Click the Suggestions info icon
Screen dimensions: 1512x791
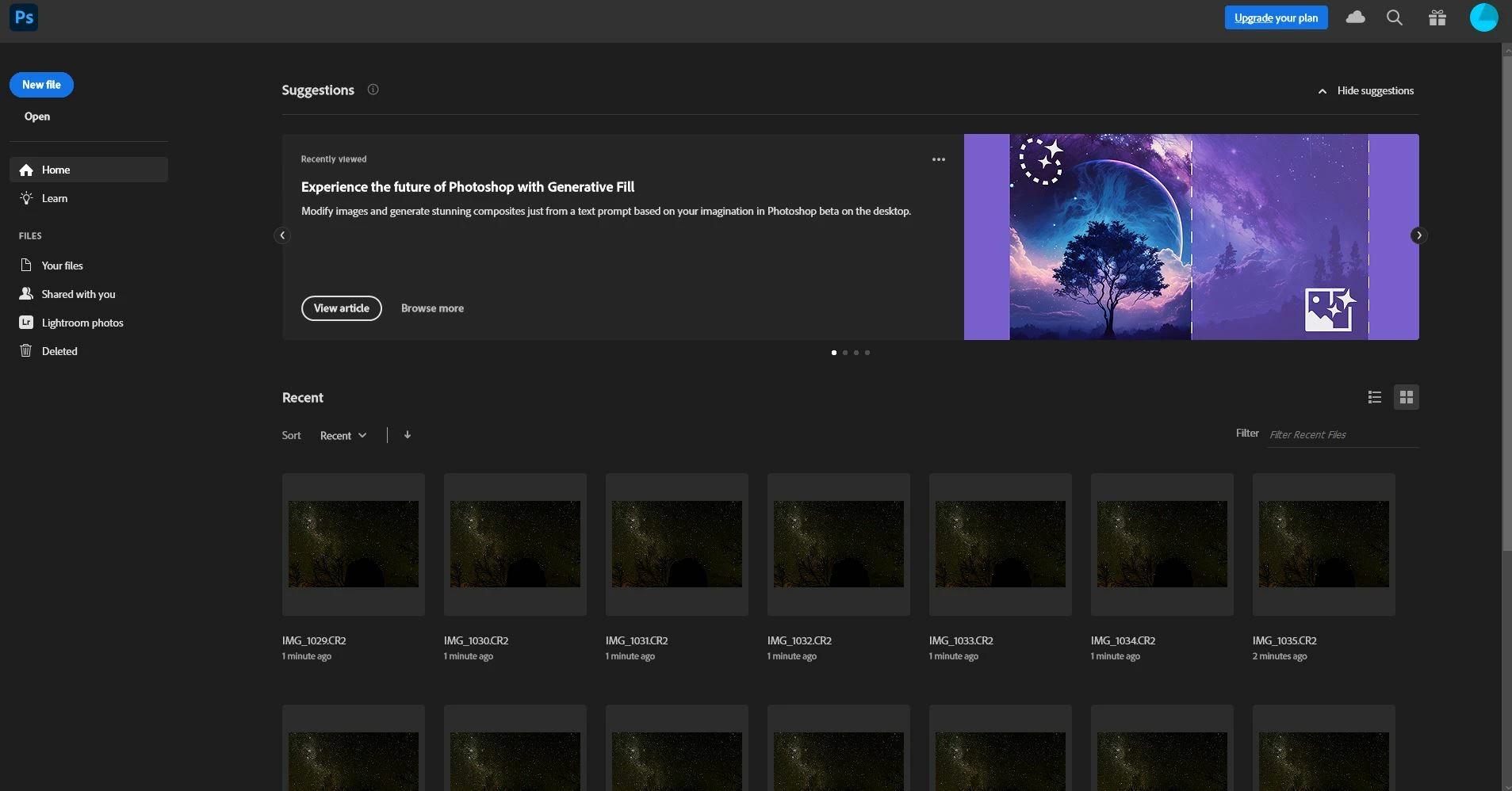[x=373, y=90]
